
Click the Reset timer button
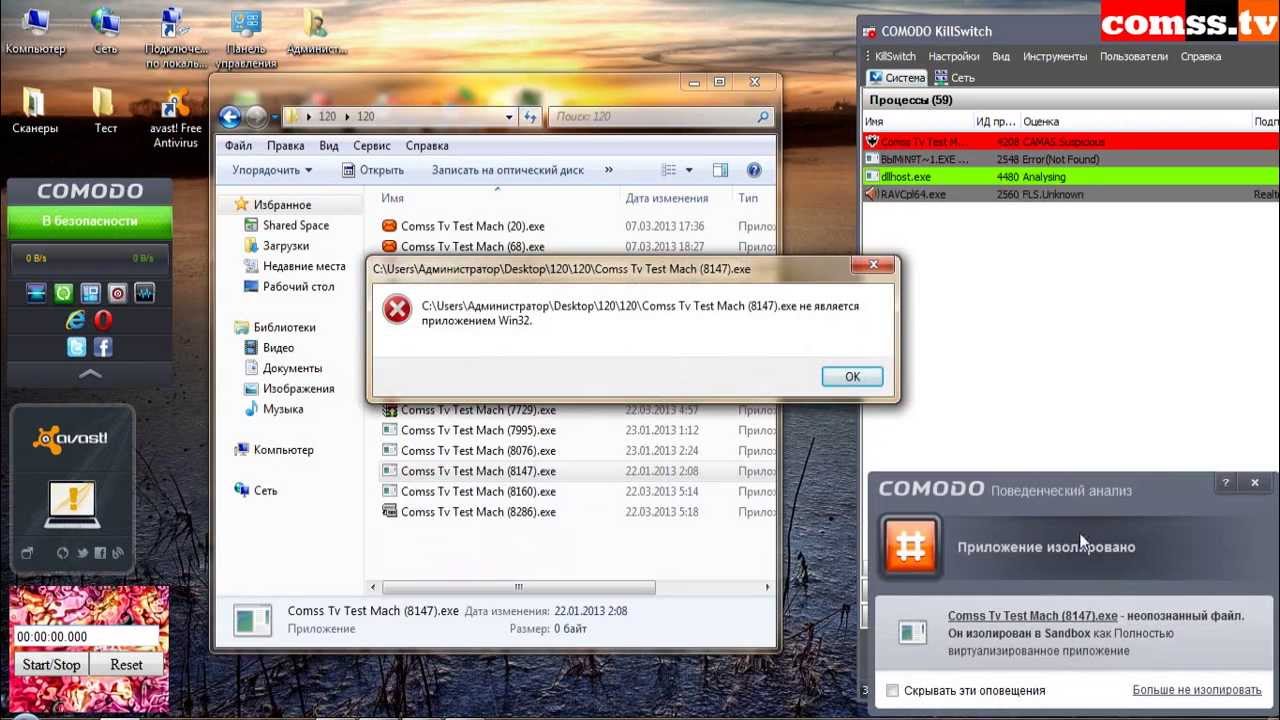pos(126,665)
